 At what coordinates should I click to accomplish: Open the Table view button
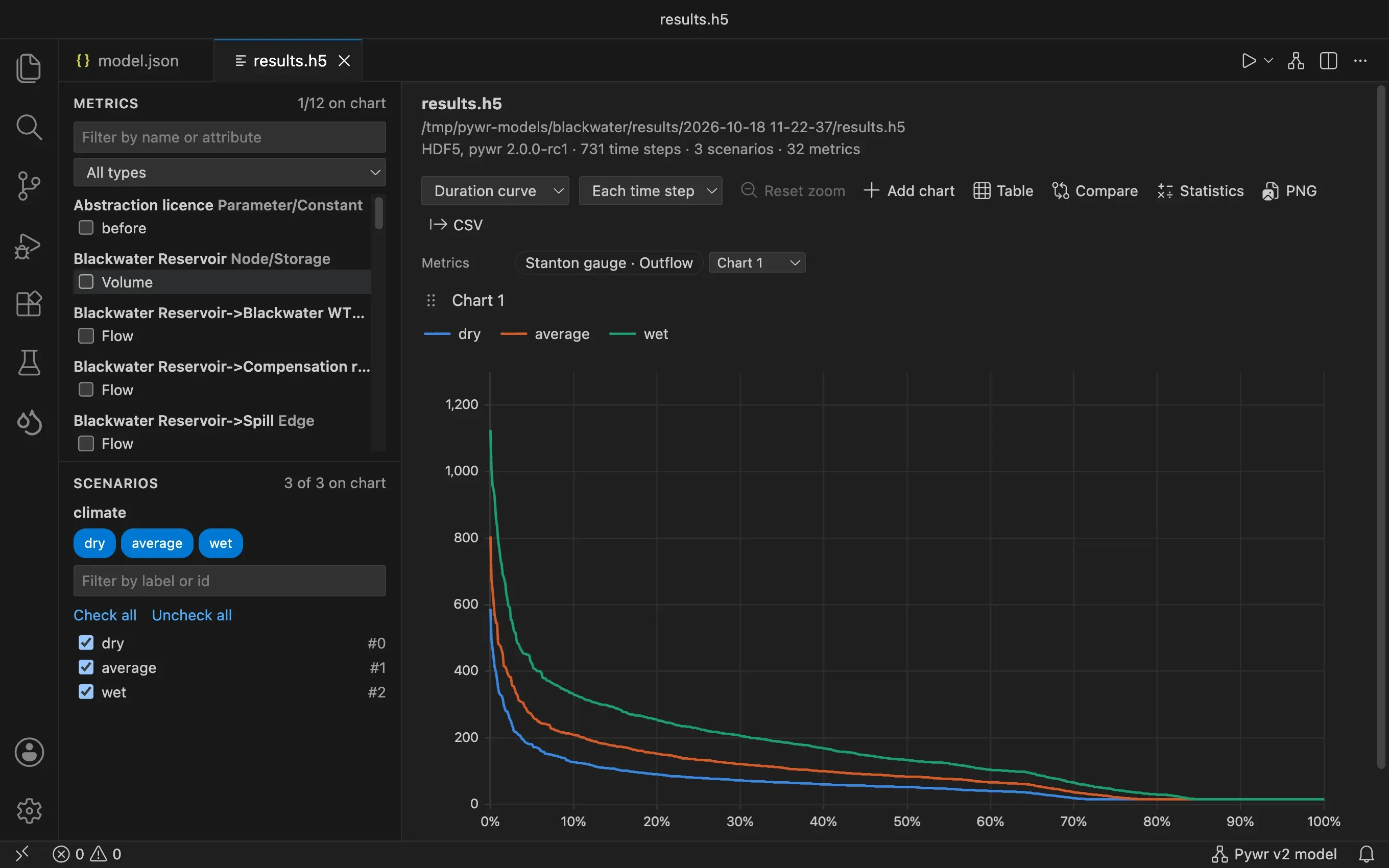pyautogui.click(x=1003, y=190)
